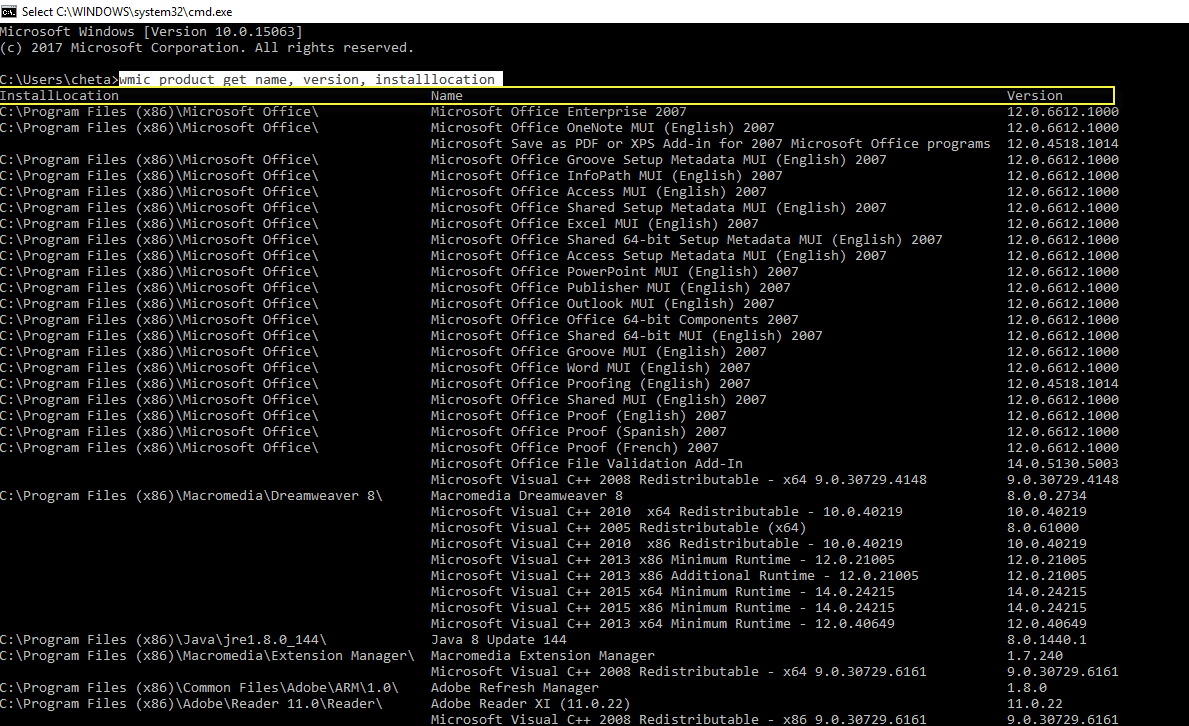The width and height of the screenshot is (1189, 726).
Task: Click 'Visual C++ 2013 x86 Additional Runtime' name
Action: click(675, 574)
